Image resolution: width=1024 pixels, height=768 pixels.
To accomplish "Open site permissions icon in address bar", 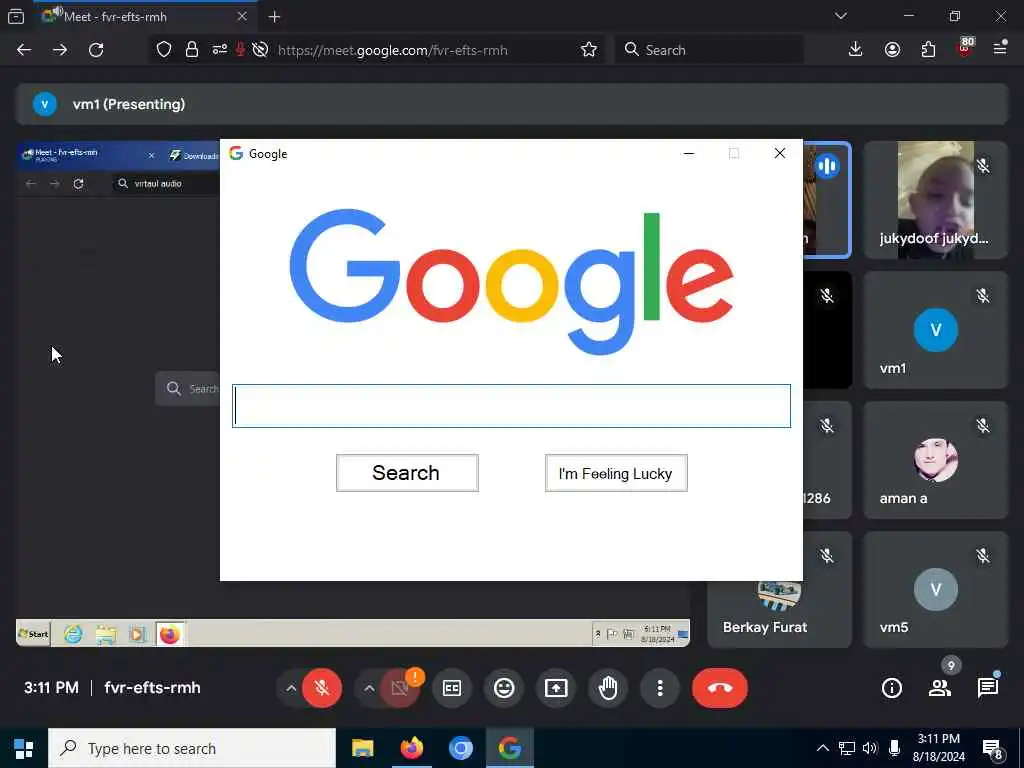I will 219,50.
